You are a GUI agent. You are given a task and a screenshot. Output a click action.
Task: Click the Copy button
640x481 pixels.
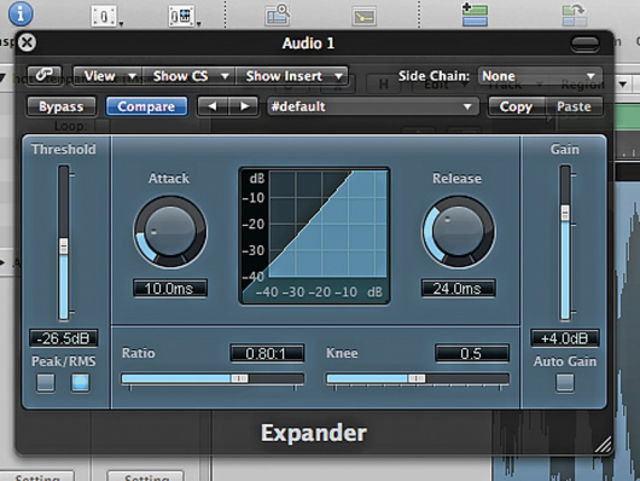516,107
